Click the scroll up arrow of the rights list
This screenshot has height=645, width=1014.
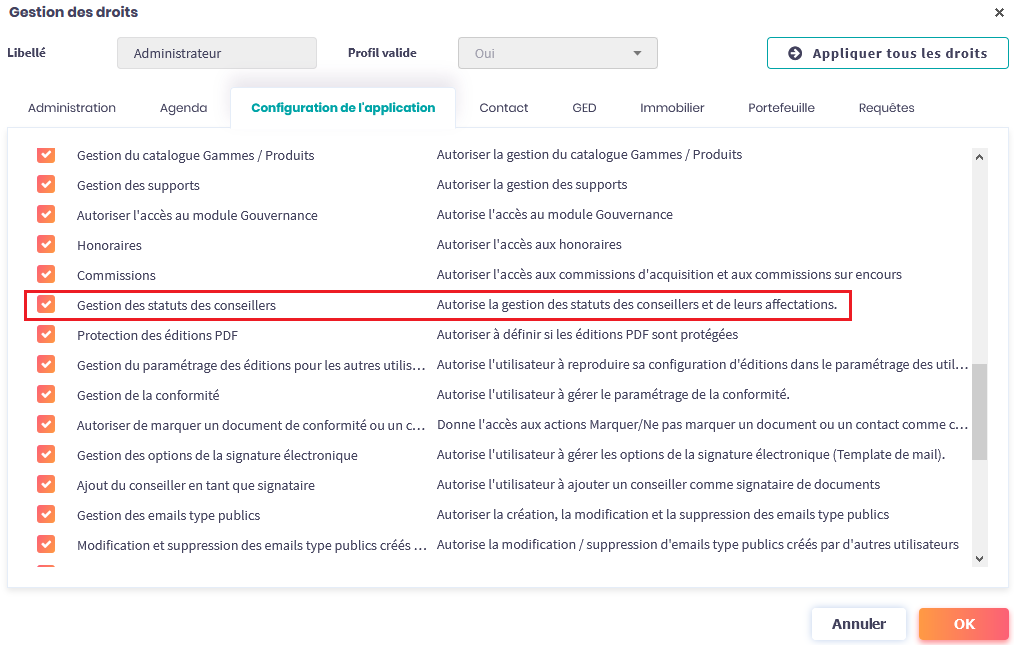point(979,156)
